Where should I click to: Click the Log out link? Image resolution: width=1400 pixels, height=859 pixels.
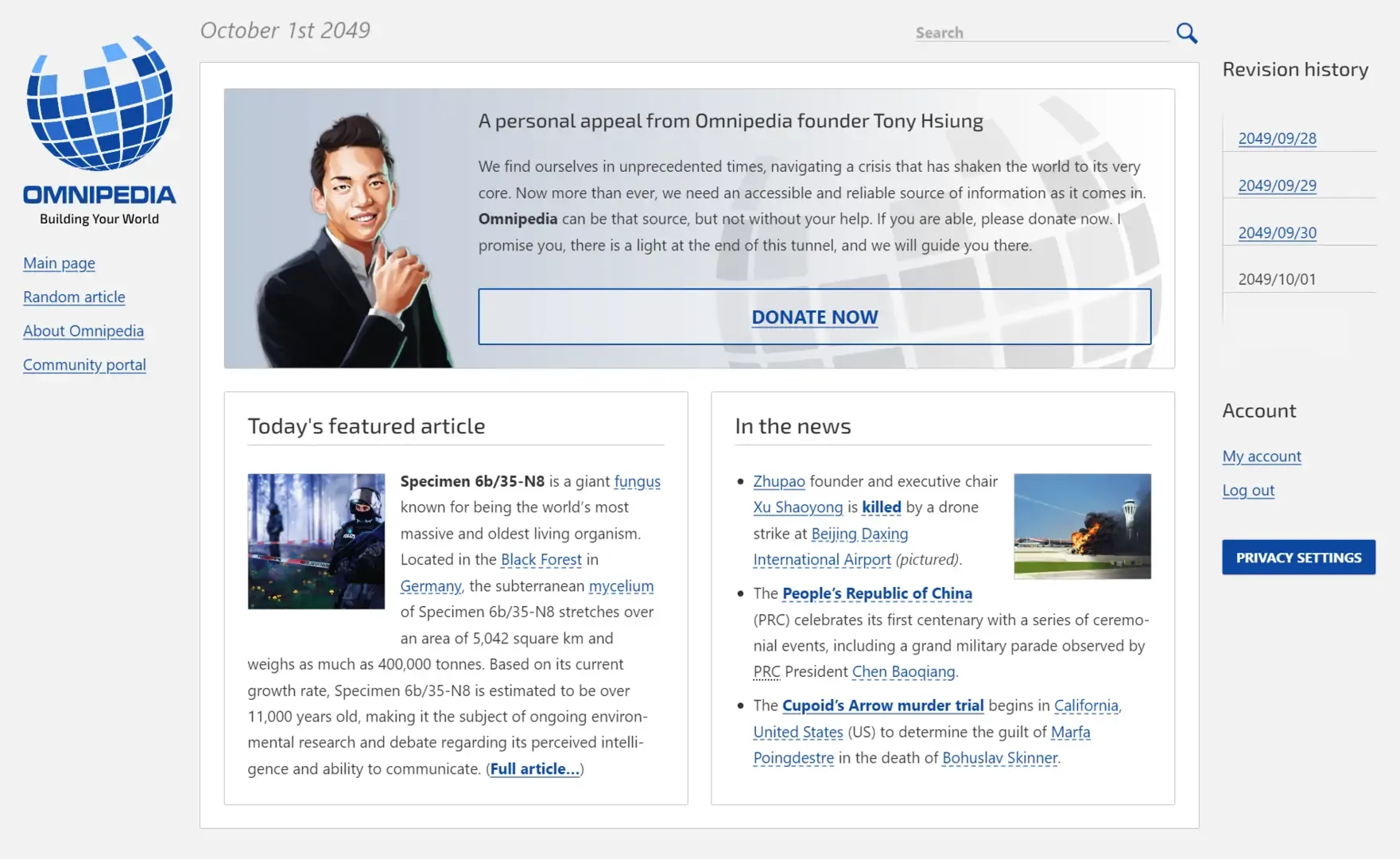pyautogui.click(x=1248, y=491)
